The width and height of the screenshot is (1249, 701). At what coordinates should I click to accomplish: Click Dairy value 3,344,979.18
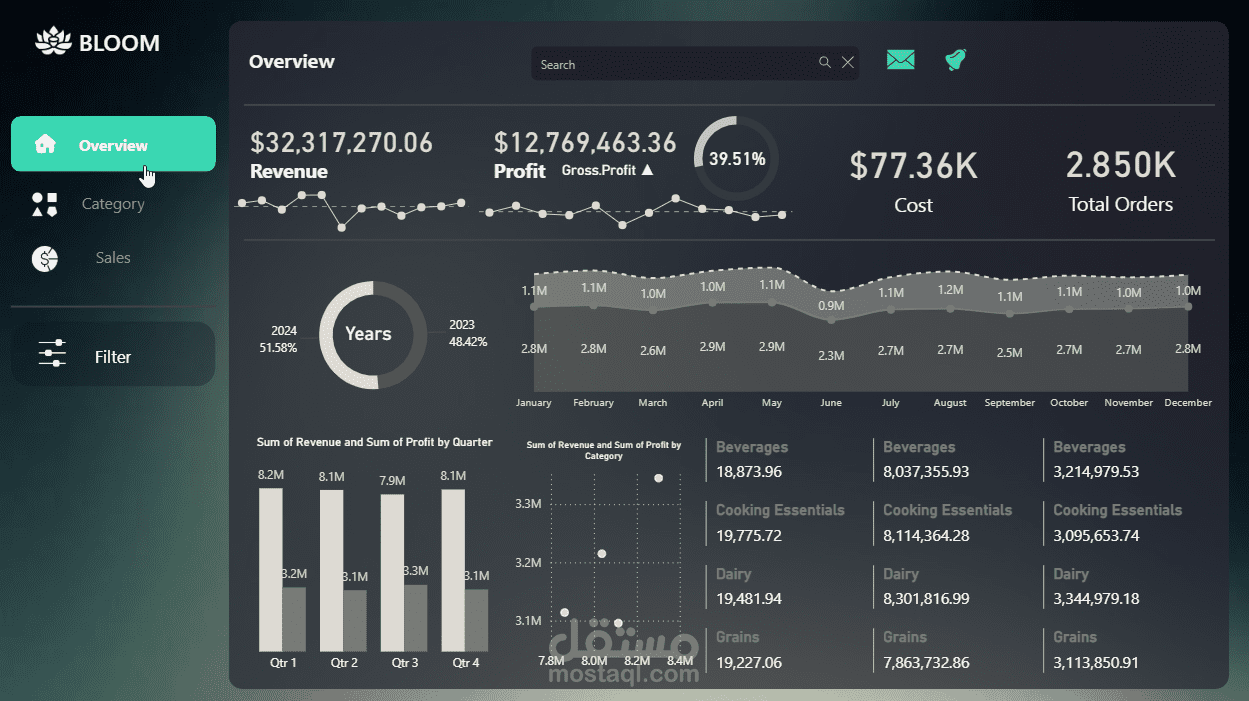(x=1096, y=598)
